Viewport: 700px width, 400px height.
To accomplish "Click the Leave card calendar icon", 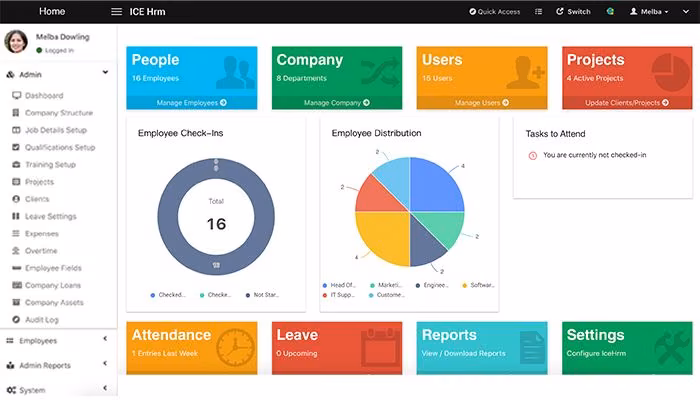I will 381,347.
